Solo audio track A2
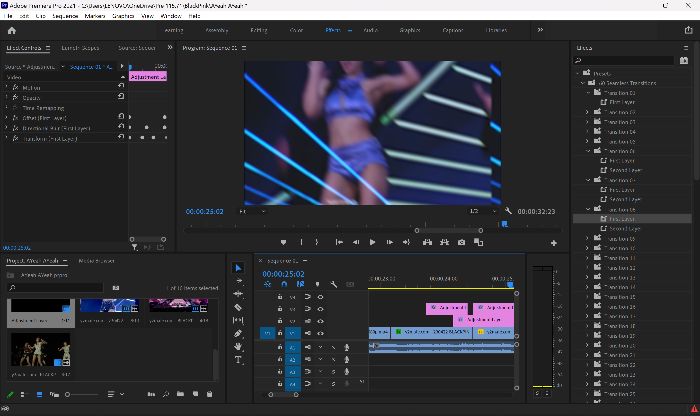 tap(333, 359)
